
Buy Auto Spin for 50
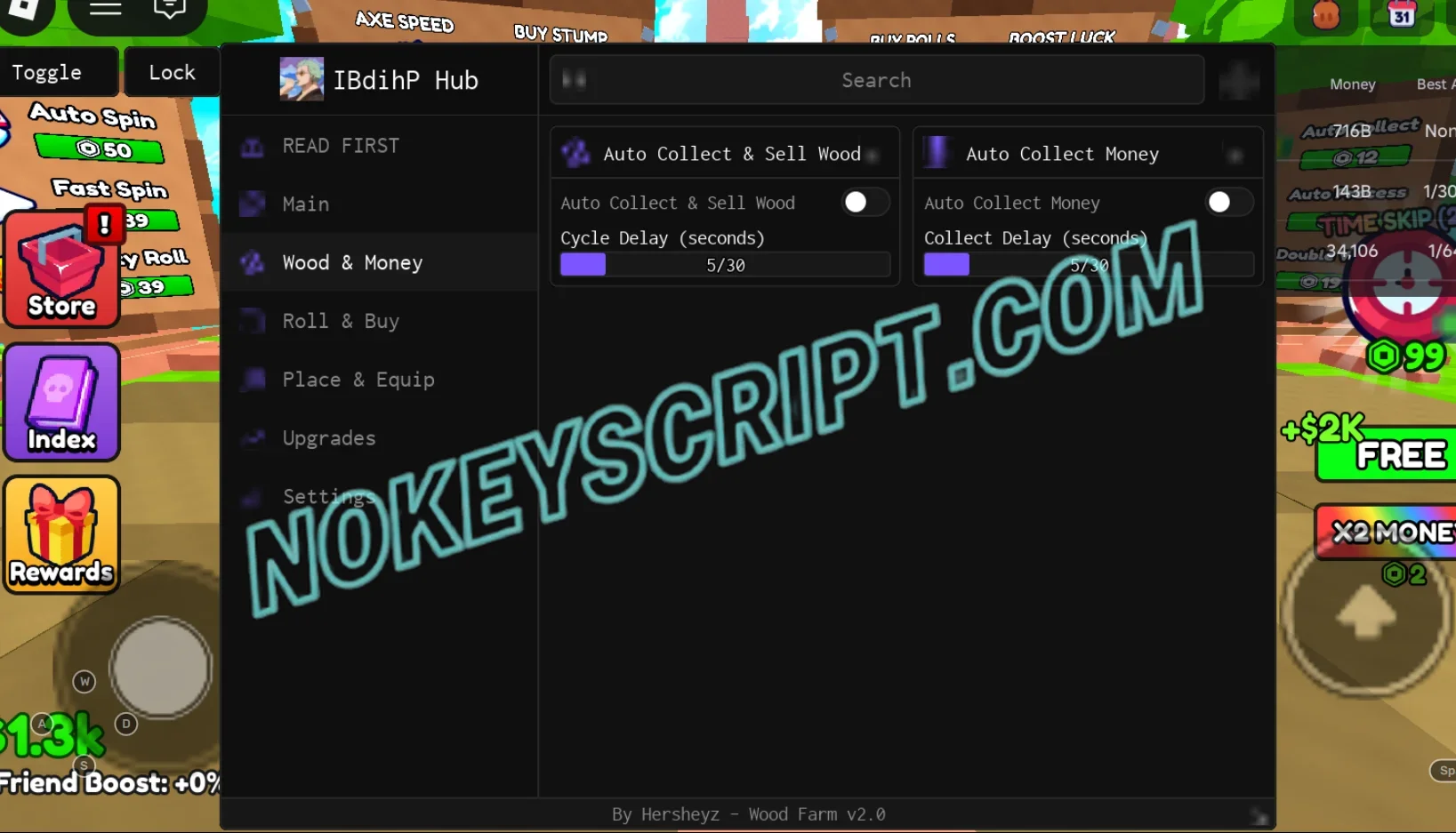tap(100, 148)
